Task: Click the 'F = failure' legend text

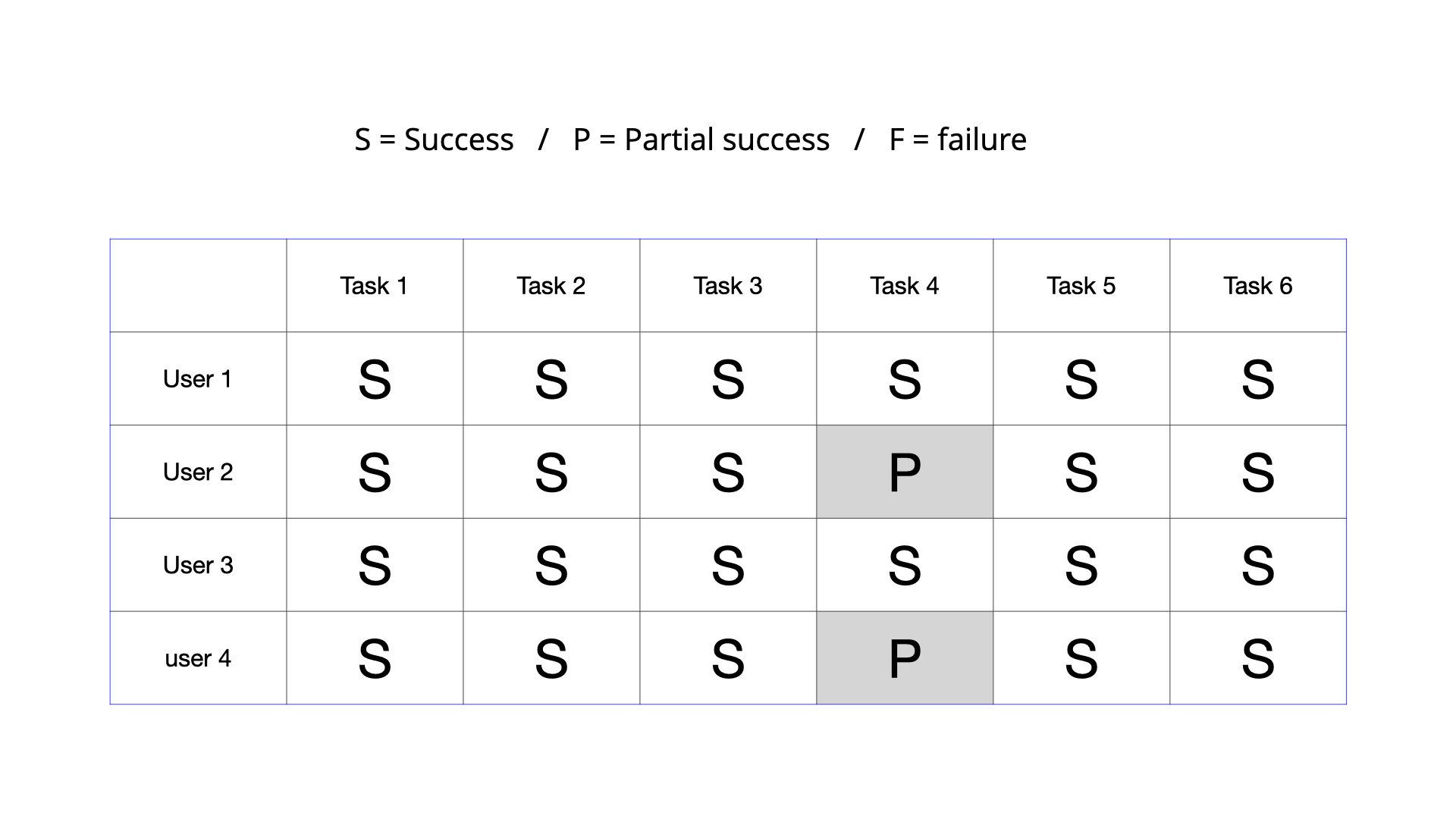Action: (x=958, y=140)
